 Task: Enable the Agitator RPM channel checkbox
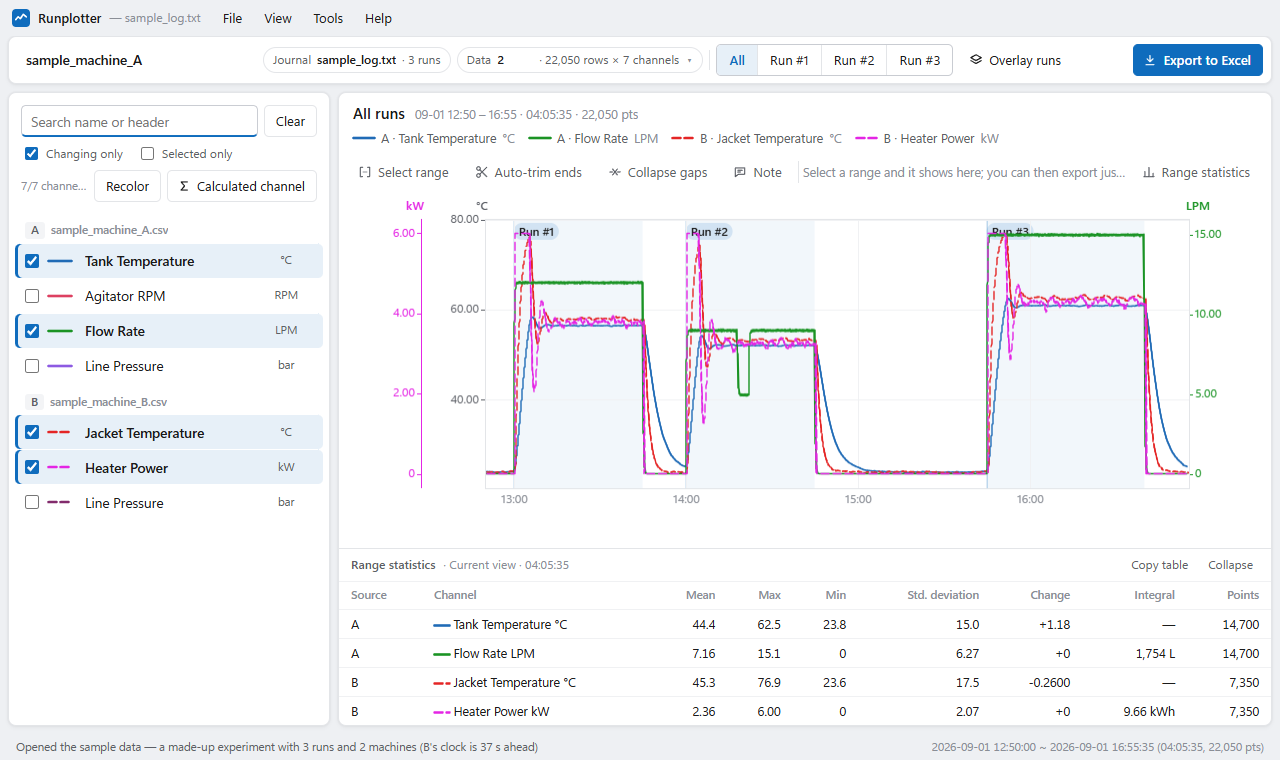[32, 296]
